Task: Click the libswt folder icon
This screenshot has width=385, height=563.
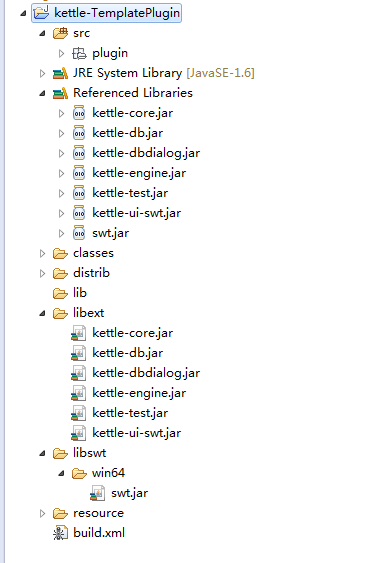Action: (x=60, y=453)
